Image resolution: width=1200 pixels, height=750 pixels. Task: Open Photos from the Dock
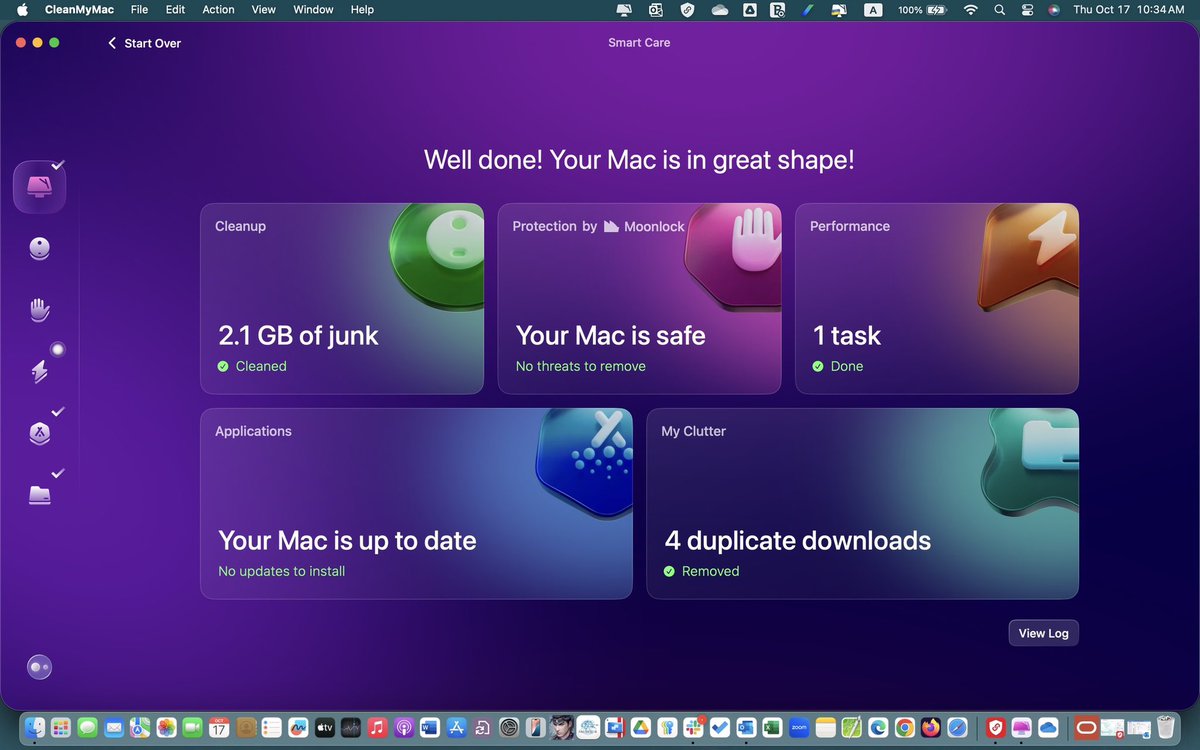tap(166, 727)
